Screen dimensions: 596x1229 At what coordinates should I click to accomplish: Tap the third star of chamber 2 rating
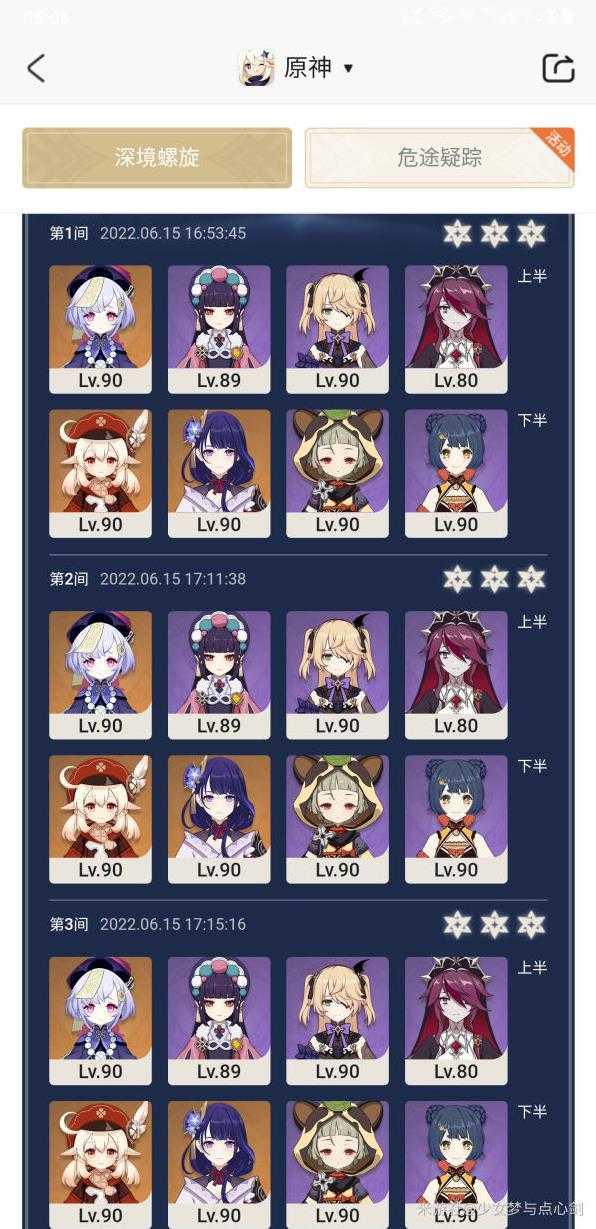(x=532, y=579)
